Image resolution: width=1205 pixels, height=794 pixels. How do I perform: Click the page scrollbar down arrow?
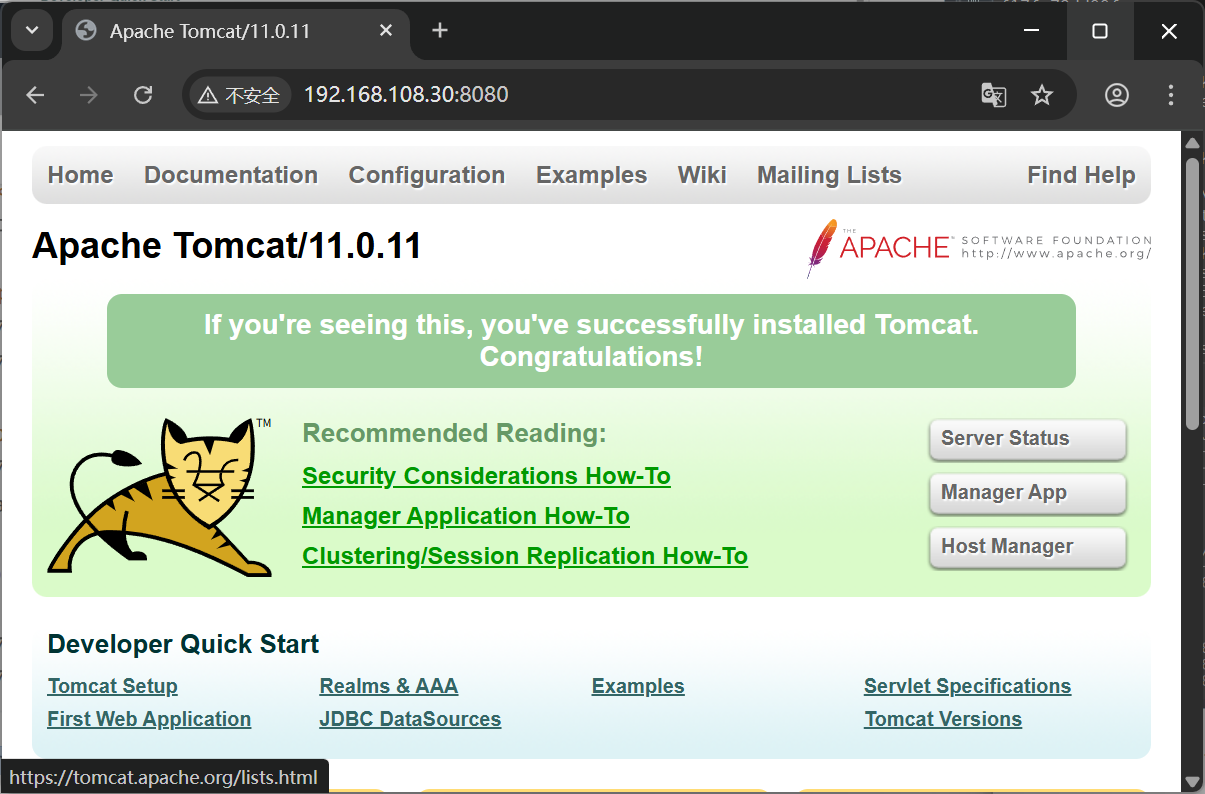click(1192, 780)
